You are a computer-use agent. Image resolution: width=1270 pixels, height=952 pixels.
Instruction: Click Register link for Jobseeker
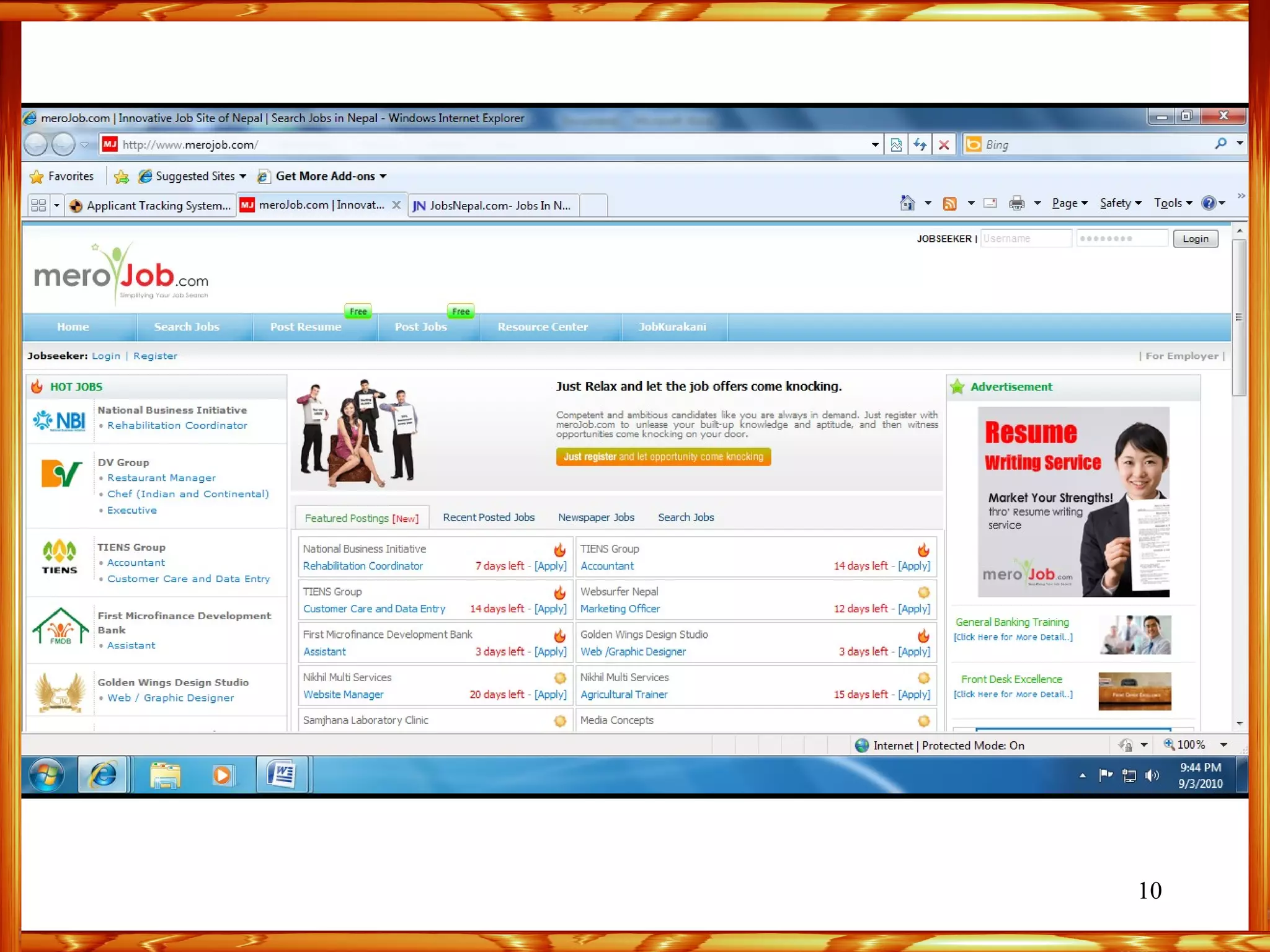coord(155,356)
